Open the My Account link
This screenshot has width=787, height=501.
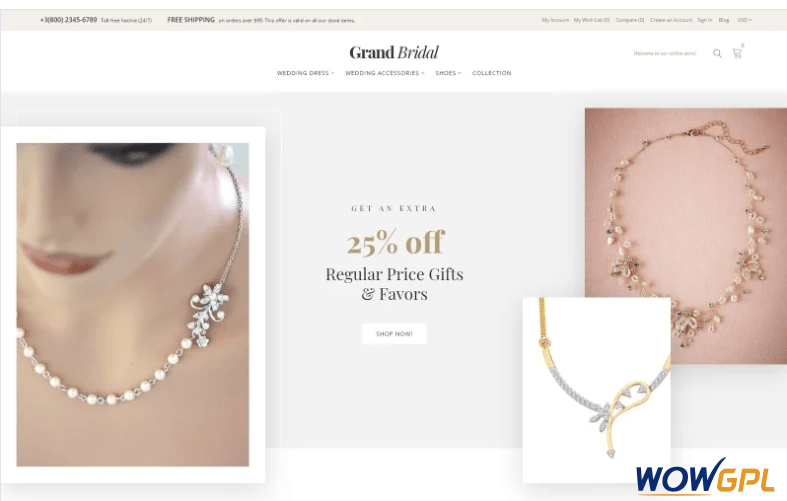pyautogui.click(x=555, y=20)
